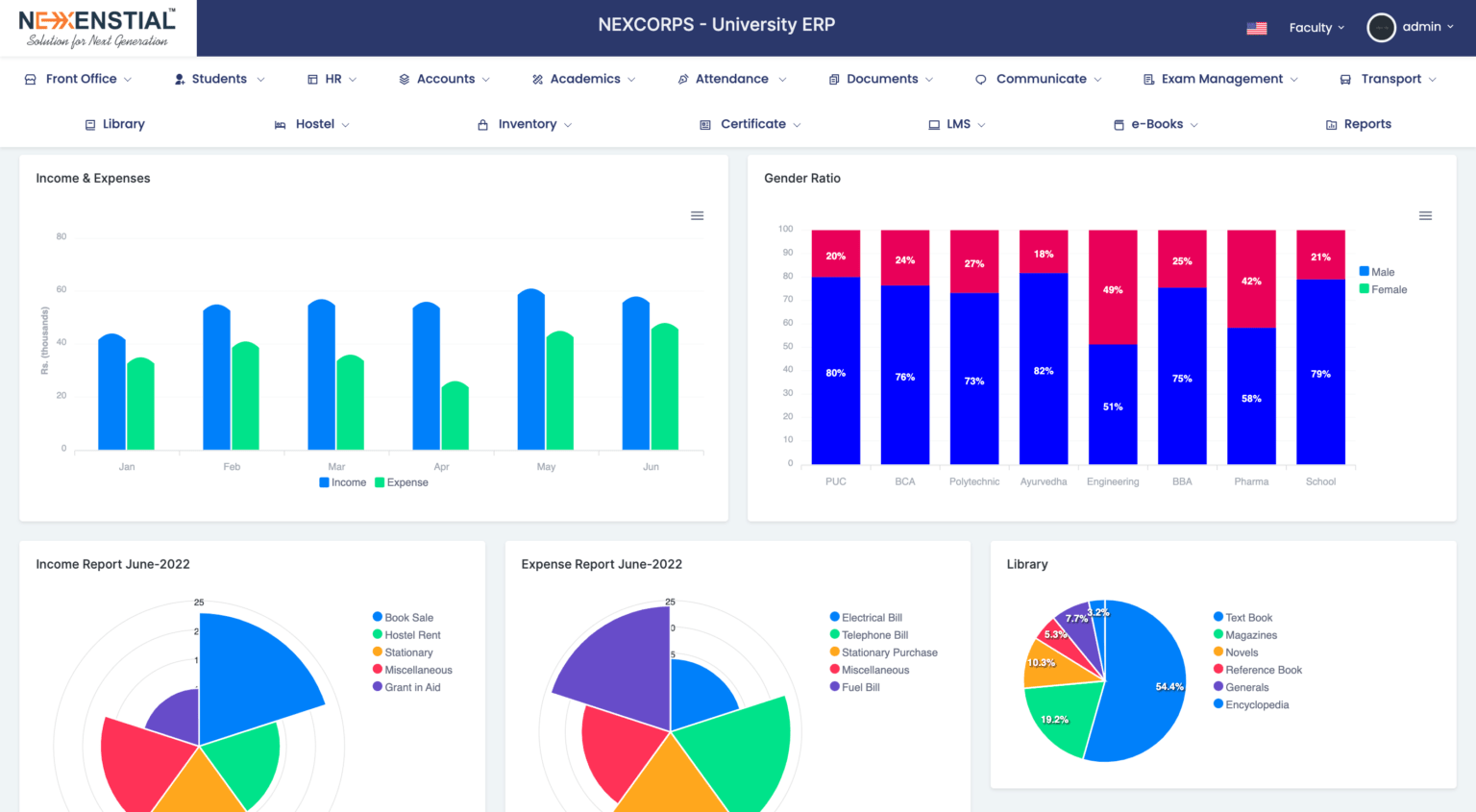Image resolution: width=1476 pixels, height=812 pixels.
Task: Click the US flag icon in the header
Action: pyautogui.click(x=1257, y=28)
